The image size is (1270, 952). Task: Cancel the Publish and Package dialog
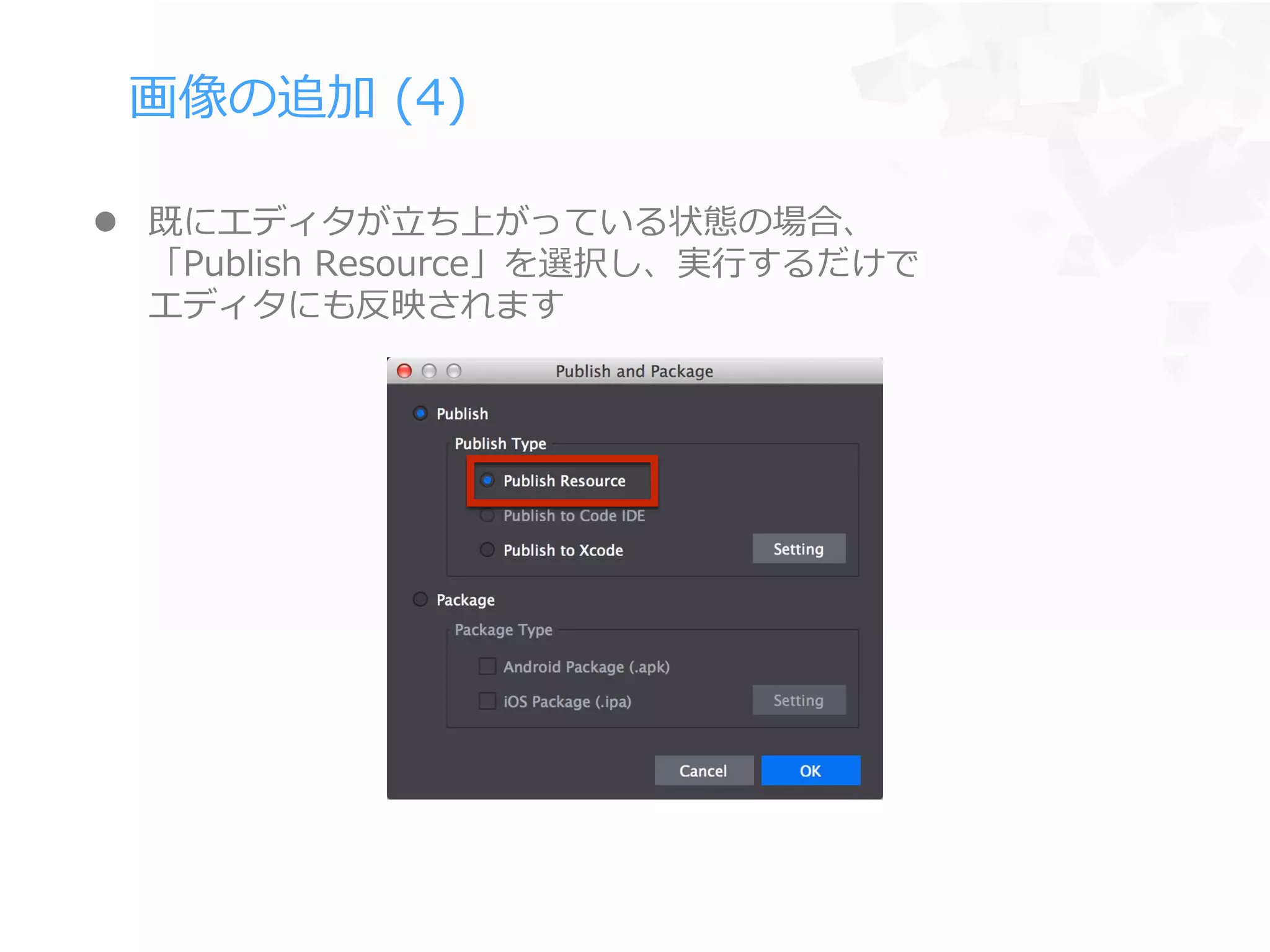[x=704, y=770]
